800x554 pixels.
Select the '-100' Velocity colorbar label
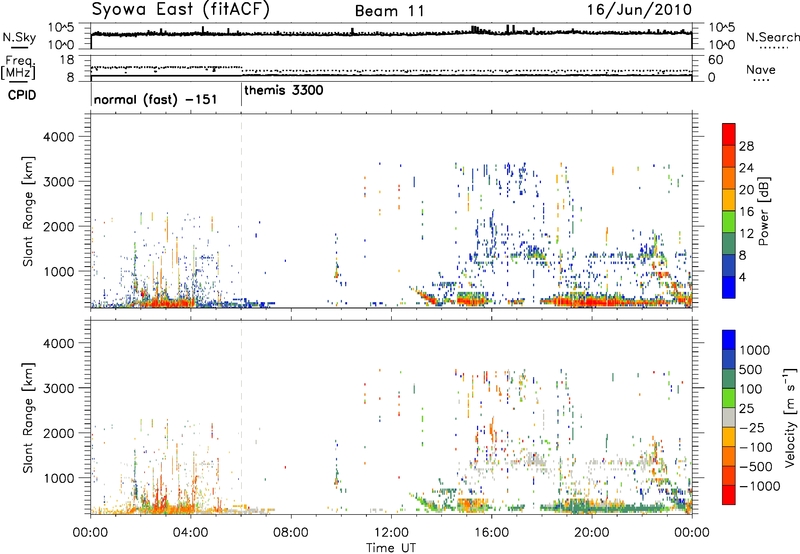756,447
